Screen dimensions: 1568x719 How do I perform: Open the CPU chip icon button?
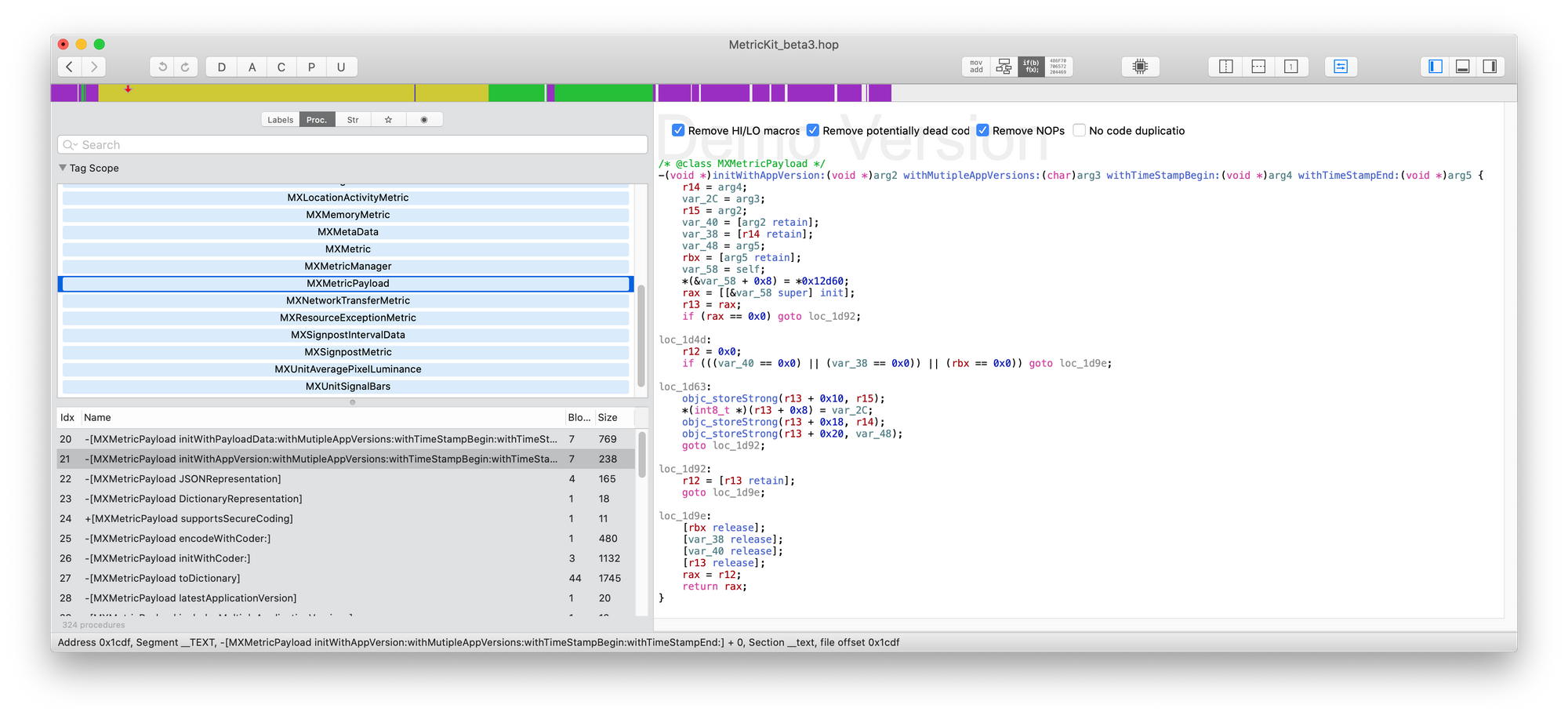click(1141, 67)
